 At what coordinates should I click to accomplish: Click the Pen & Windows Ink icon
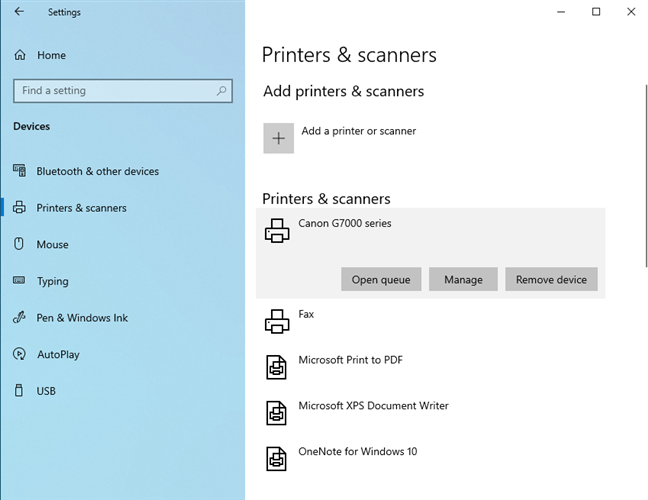(19, 317)
